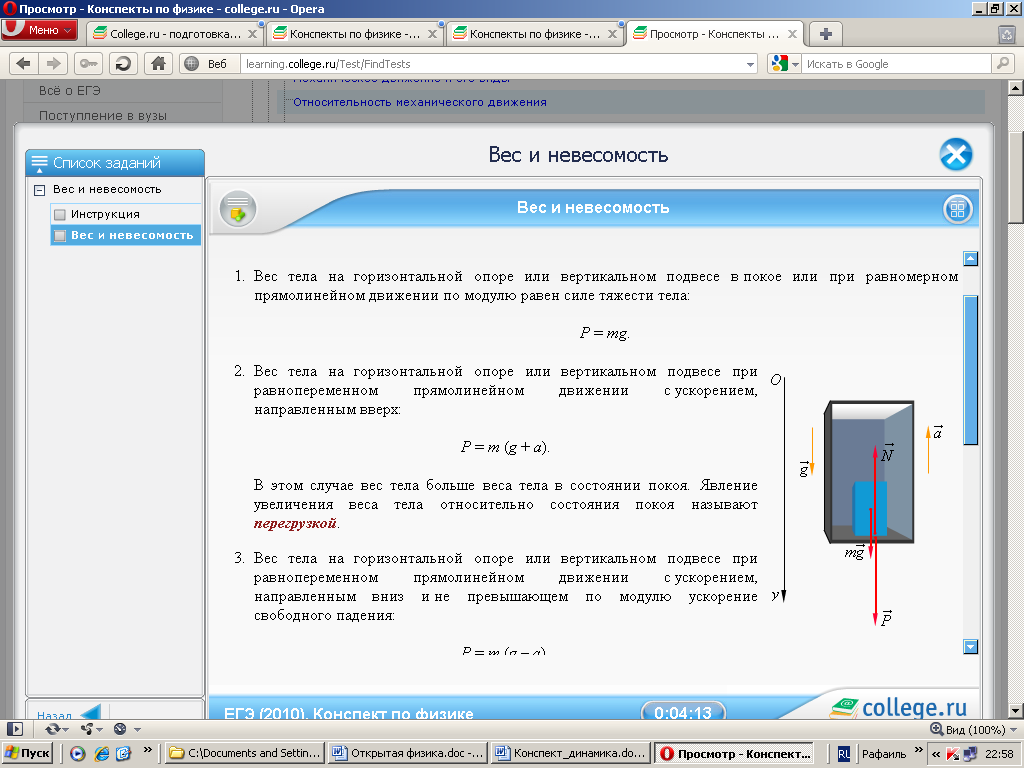
Task: Toggle the Opera panels button in status bar
Action: (x=14, y=729)
